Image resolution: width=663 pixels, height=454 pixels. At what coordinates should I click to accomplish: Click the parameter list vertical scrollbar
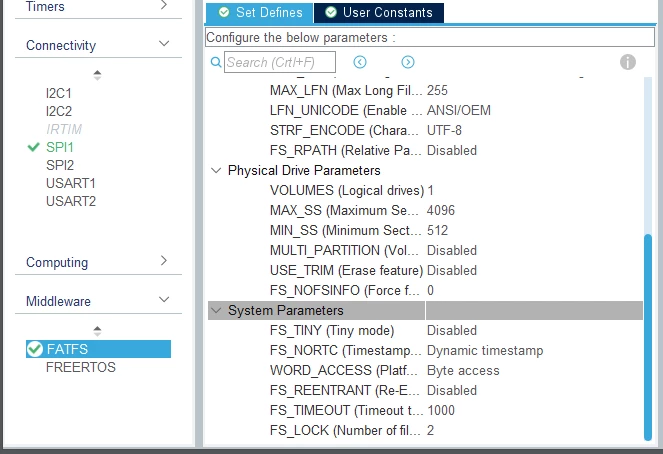[648, 337]
